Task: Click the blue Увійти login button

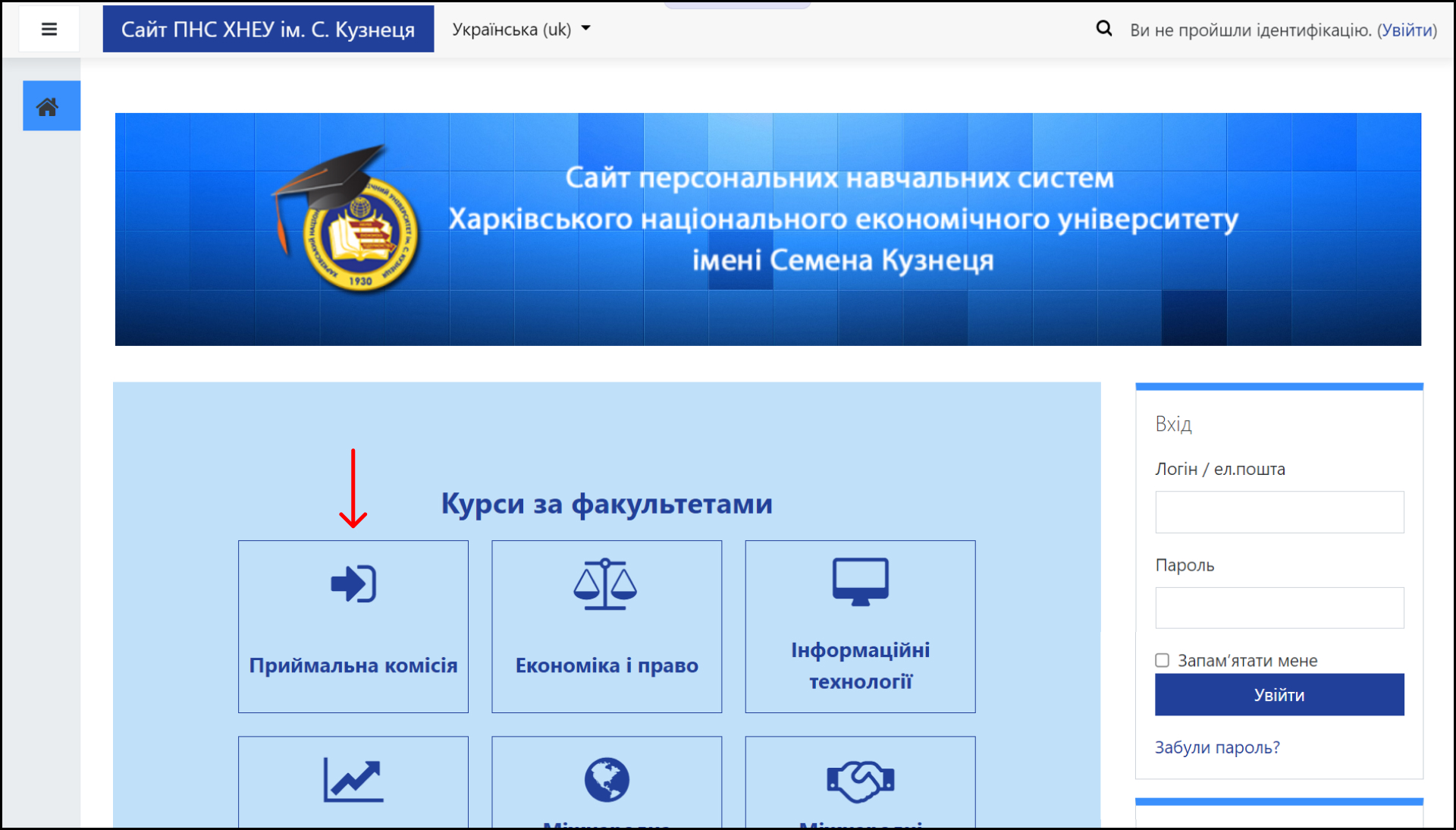Action: 1279,695
